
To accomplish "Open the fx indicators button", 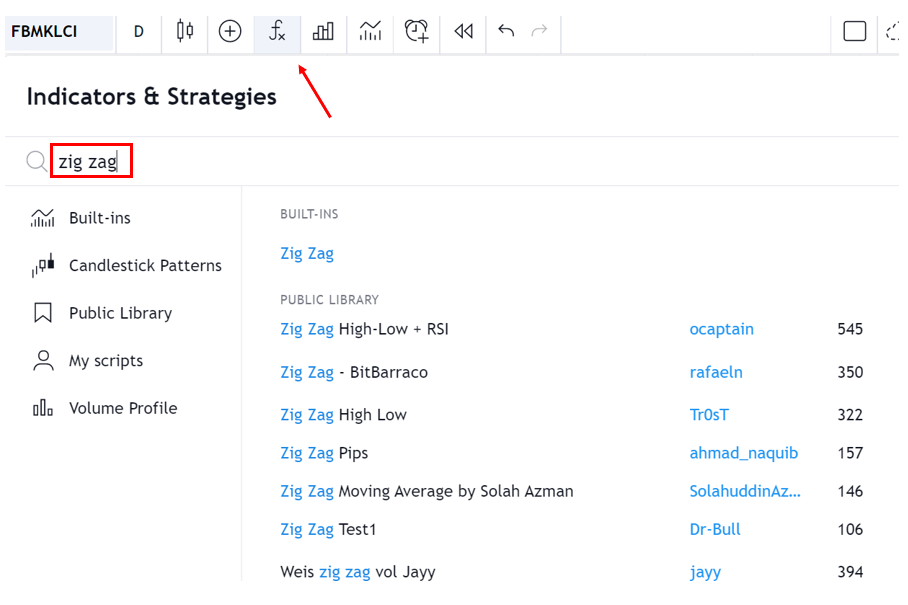I will click(x=277, y=31).
